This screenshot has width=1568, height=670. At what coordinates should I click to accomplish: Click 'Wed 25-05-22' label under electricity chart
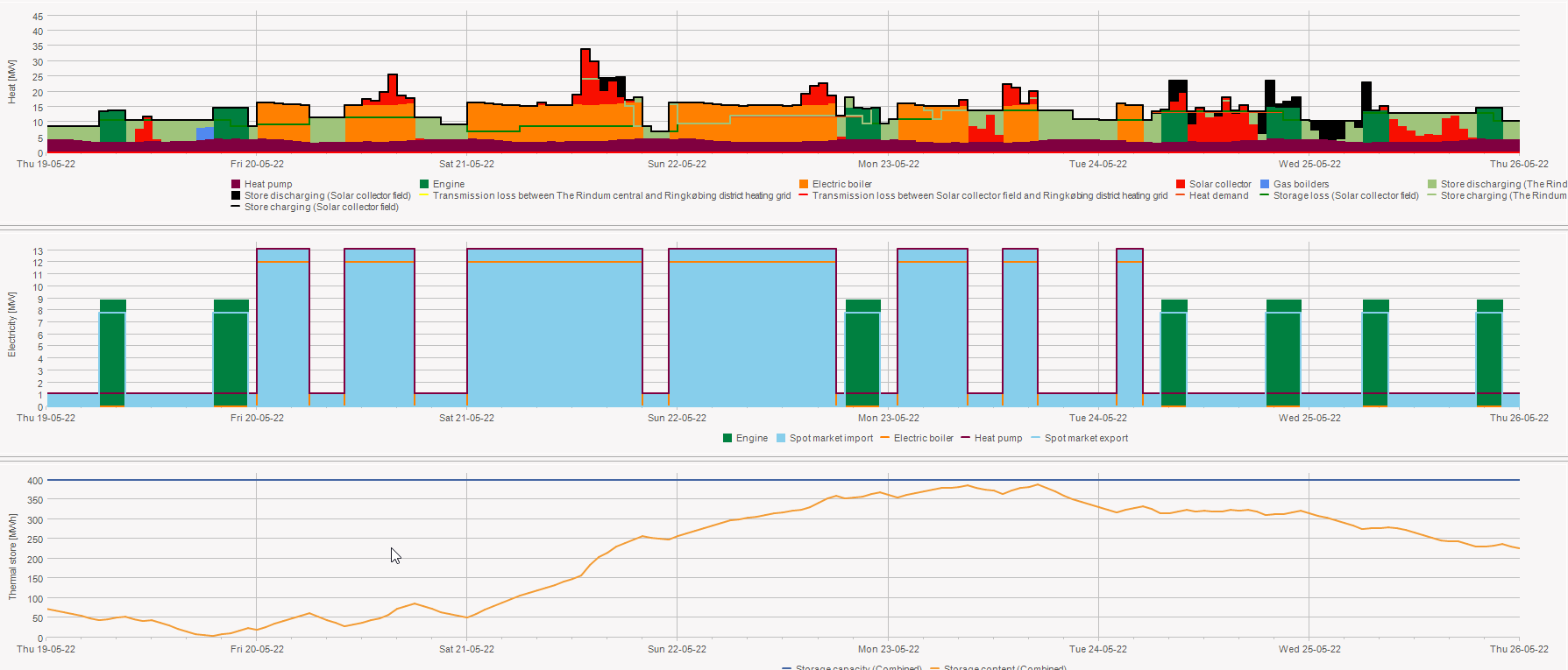1309,418
